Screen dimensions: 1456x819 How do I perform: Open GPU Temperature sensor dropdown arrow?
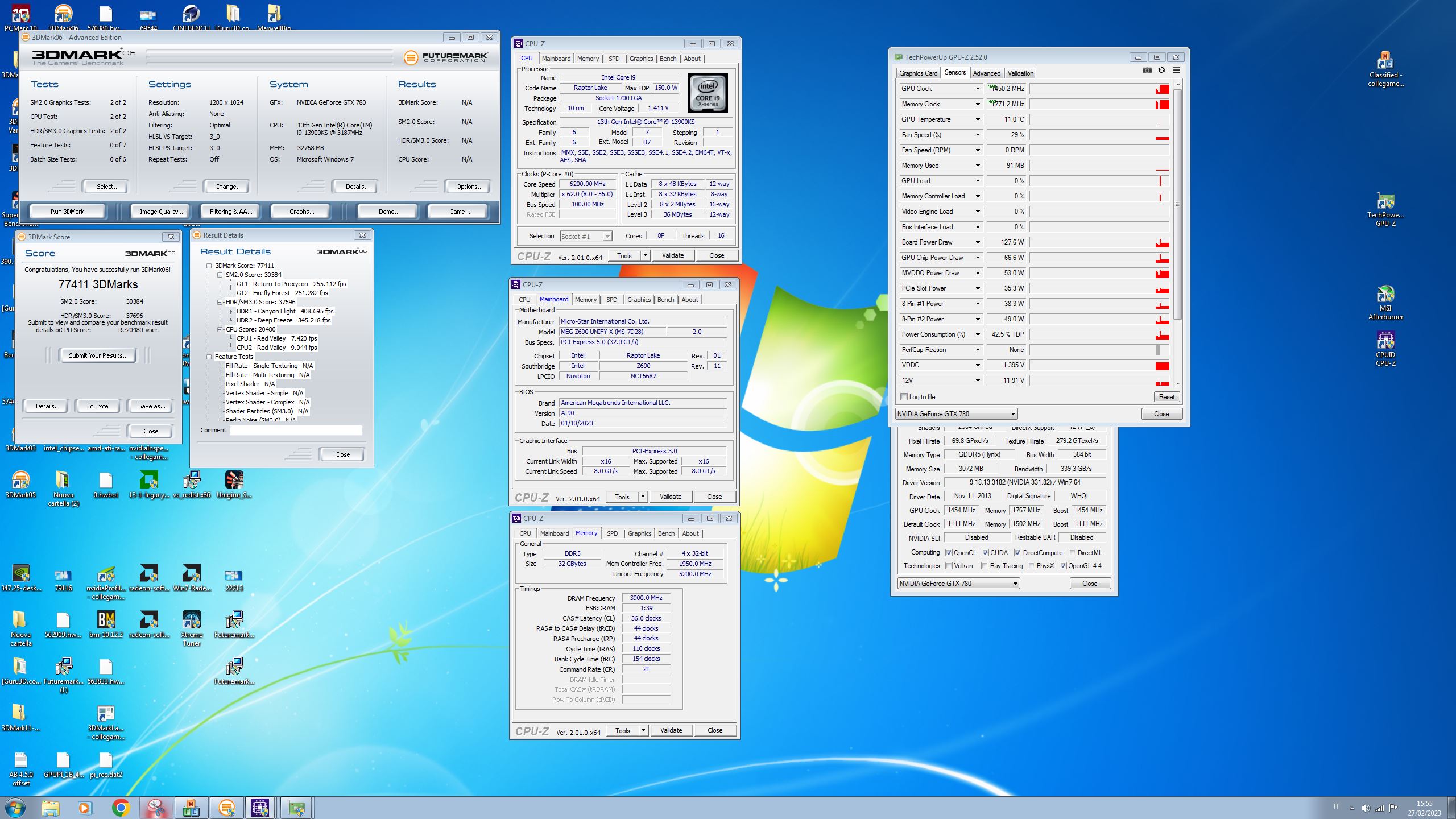[978, 119]
